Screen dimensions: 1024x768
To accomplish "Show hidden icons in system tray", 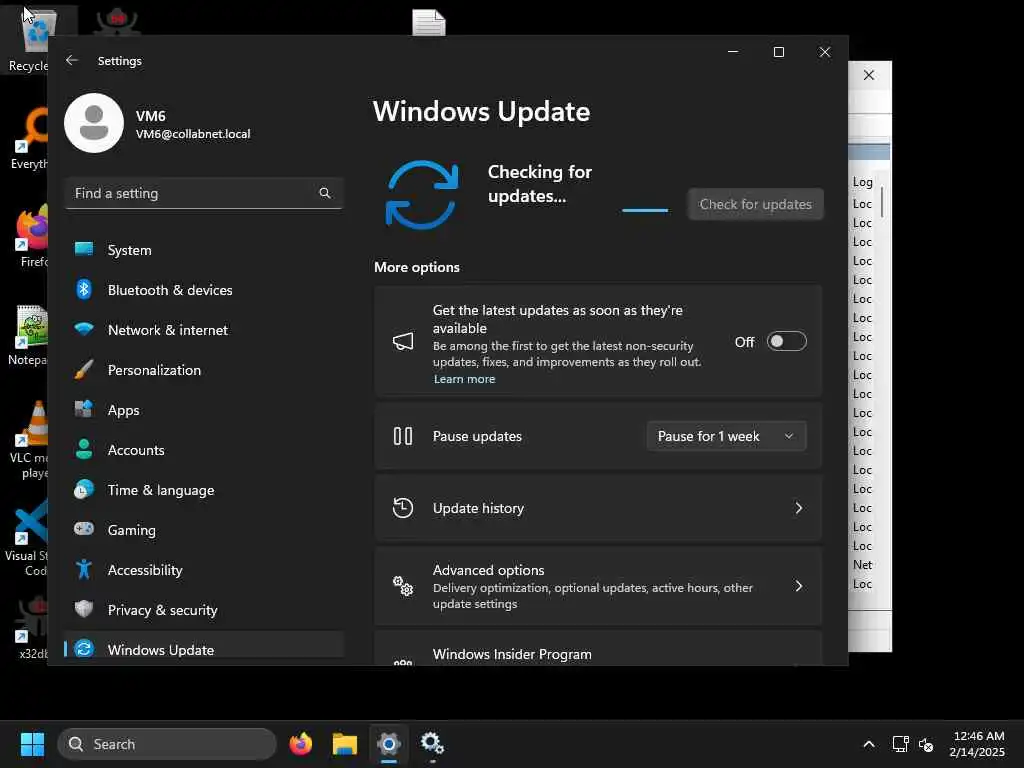I will click(869, 744).
